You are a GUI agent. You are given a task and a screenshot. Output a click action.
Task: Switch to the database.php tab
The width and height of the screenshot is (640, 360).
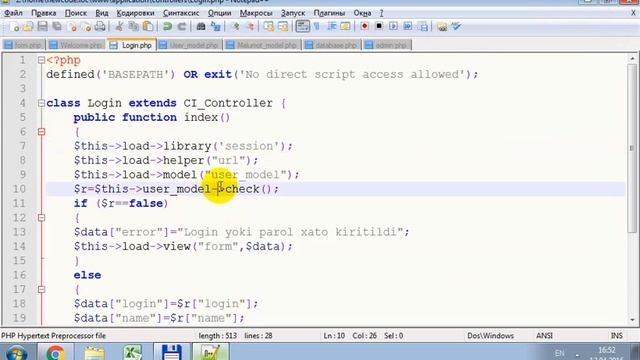[x=332, y=45]
